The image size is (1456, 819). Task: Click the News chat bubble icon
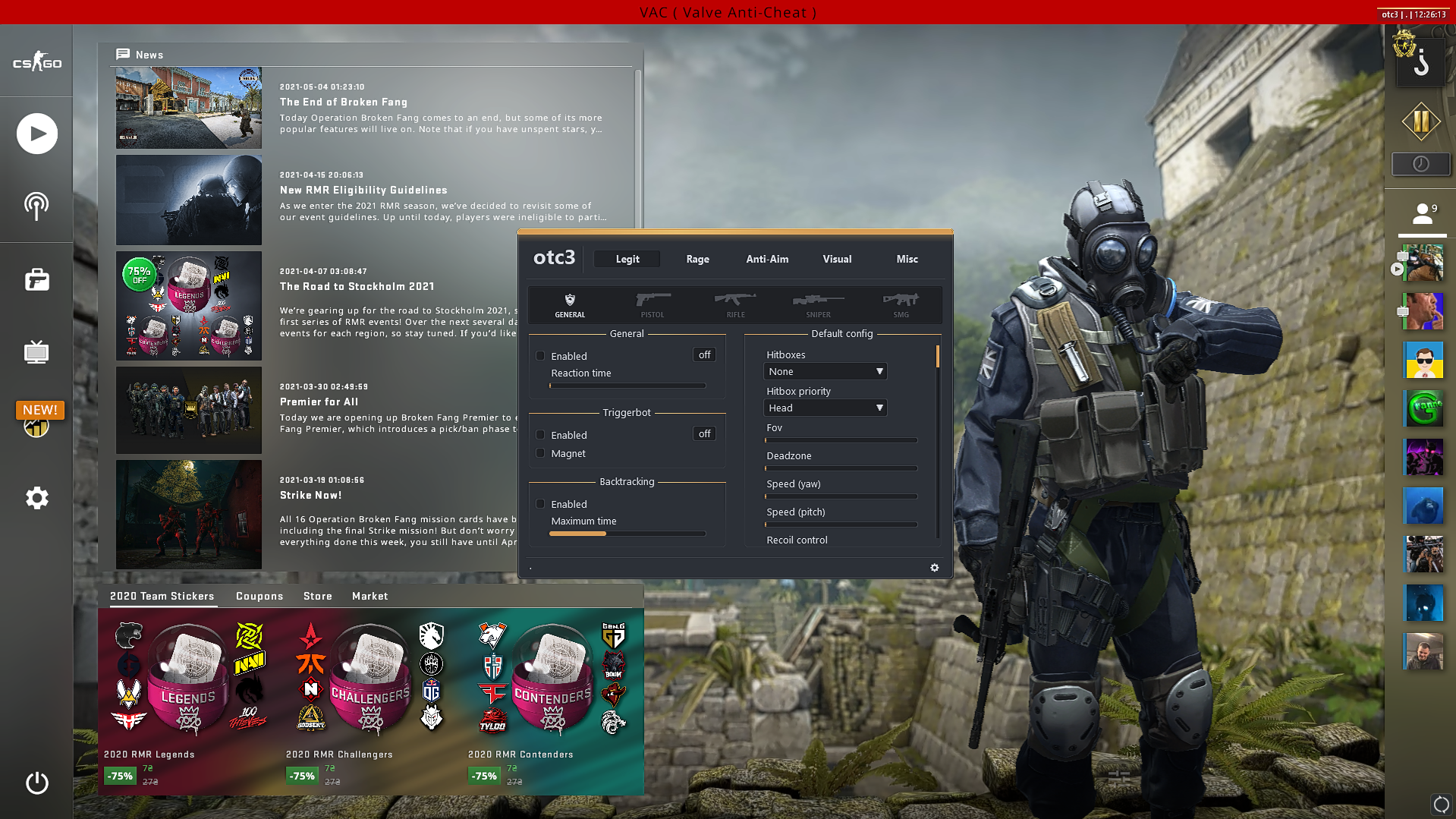pyautogui.click(x=123, y=54)
